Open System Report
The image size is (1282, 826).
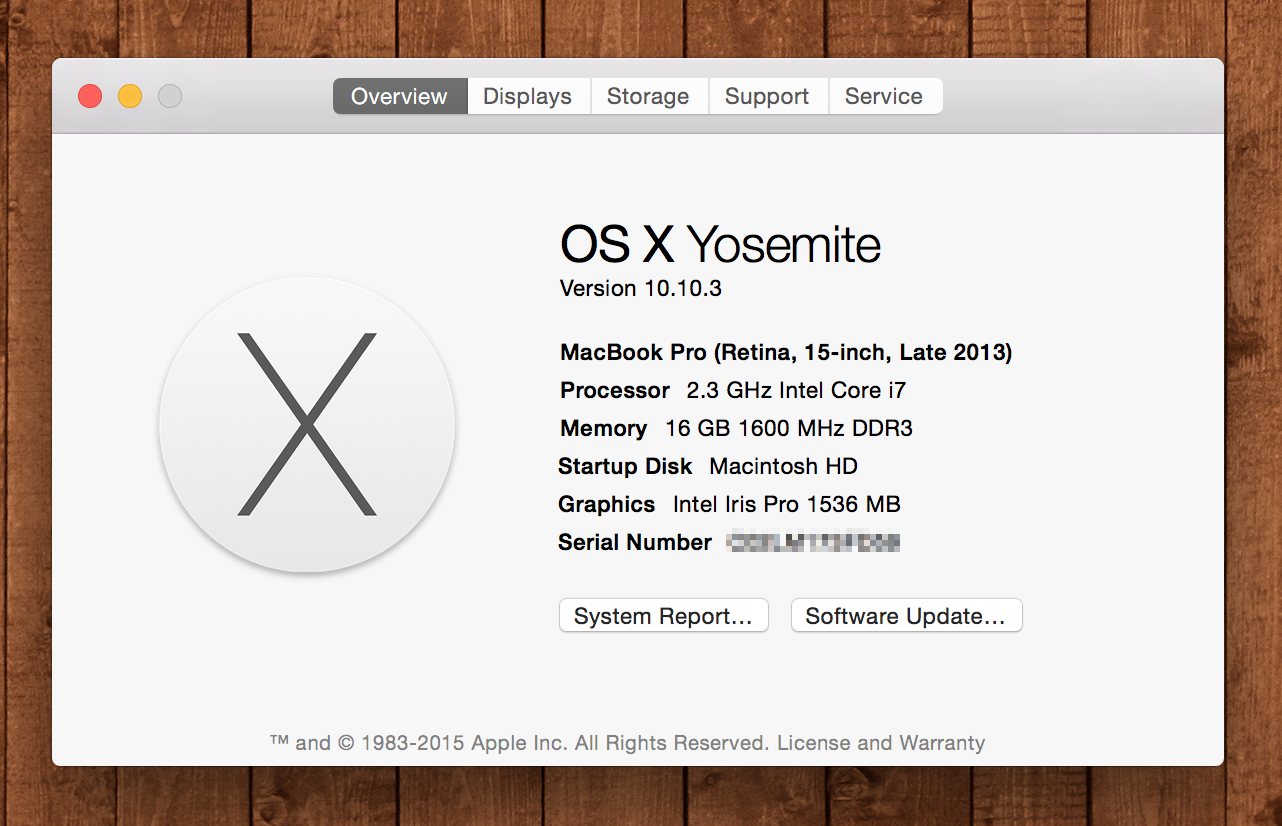663,616
